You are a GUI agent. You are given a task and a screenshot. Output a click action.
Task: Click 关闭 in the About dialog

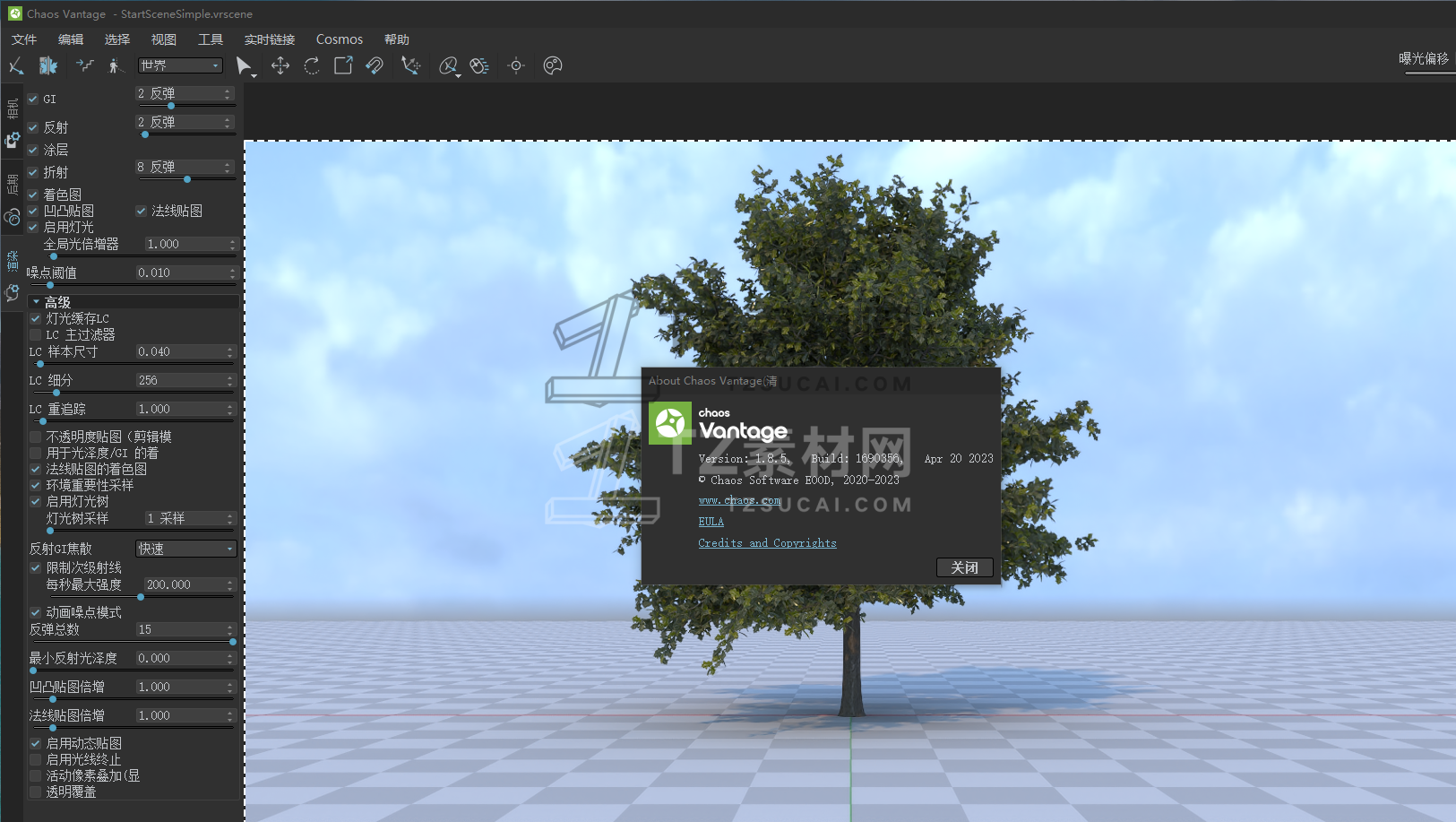click(965, 567)
